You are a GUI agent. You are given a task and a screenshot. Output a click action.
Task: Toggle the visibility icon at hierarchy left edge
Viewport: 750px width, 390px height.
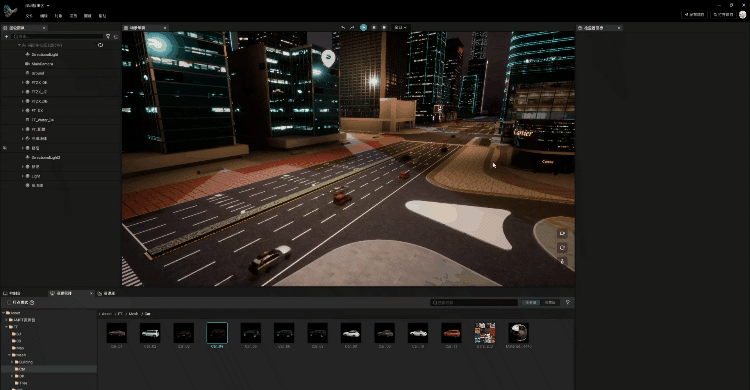point(5,148)
